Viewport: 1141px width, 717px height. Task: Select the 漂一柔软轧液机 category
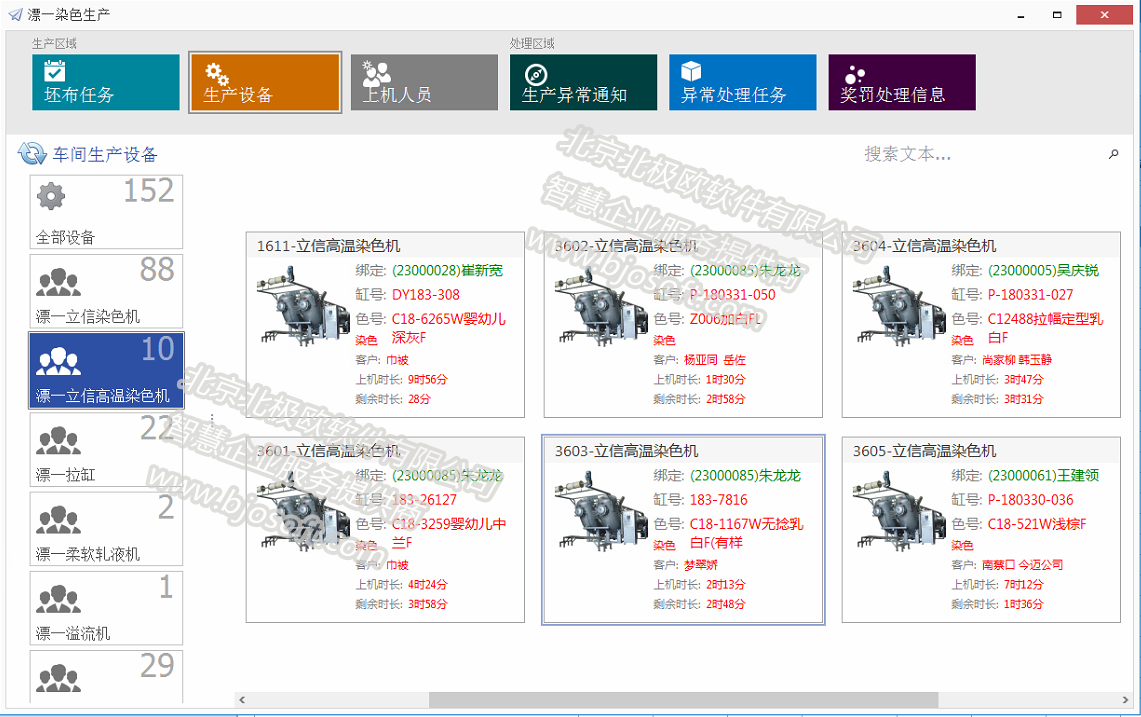tap(106, 529)
